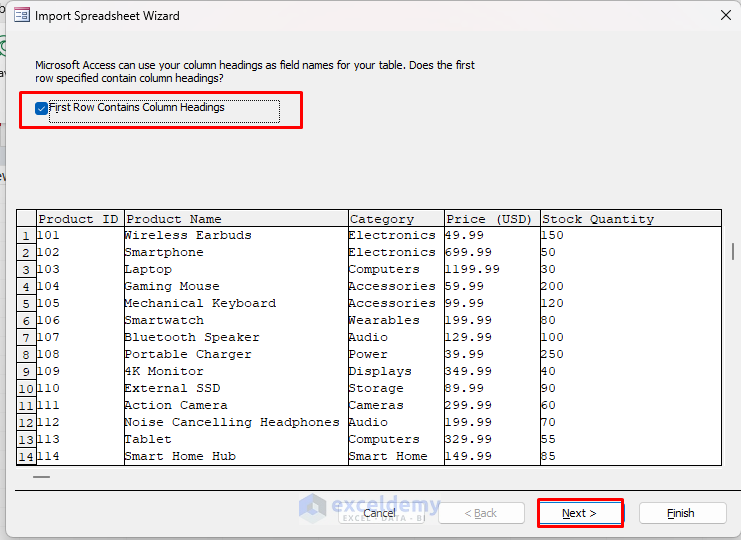Viewport: 741px width, 540px height.
Task: Click the Displays category cell
Action: [396, 371]
